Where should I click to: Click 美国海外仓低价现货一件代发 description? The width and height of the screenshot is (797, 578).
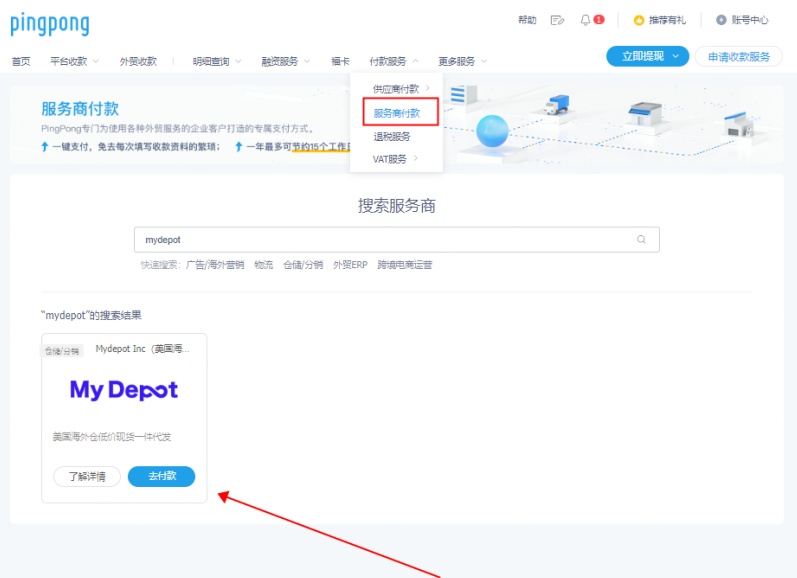112,436
